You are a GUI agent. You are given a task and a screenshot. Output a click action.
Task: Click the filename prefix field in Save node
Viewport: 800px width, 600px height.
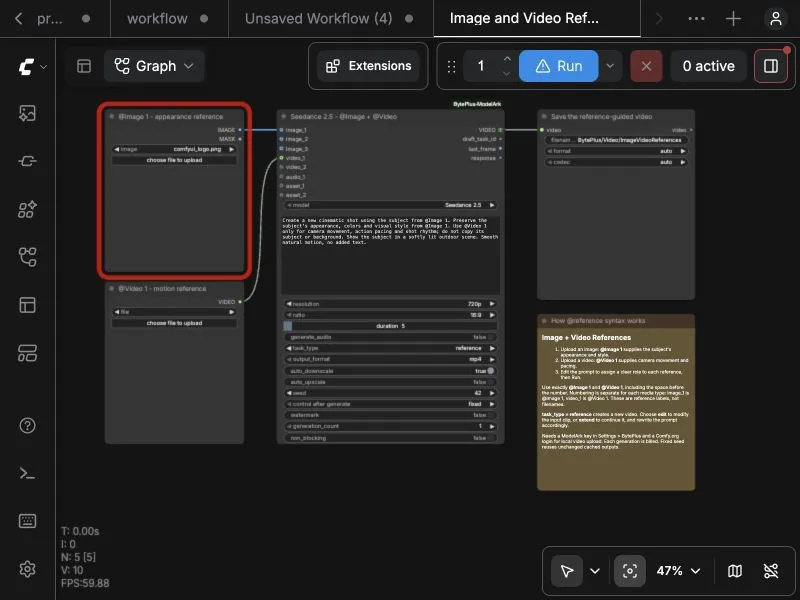click(x=616, y=140)
